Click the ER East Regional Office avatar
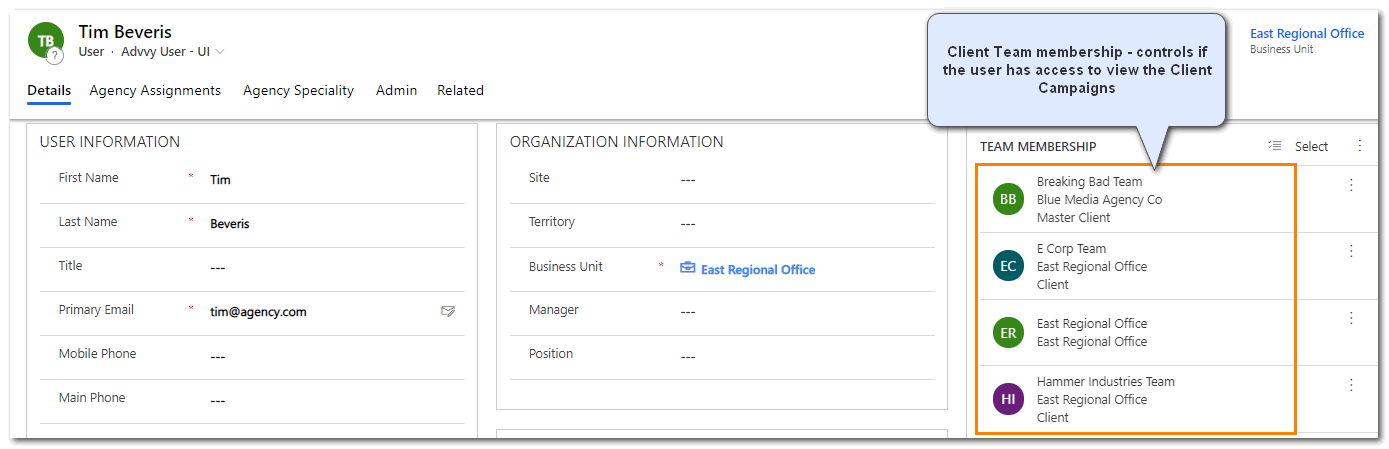This screenshot has width=1389, height=449. (x=1008, y=333)
